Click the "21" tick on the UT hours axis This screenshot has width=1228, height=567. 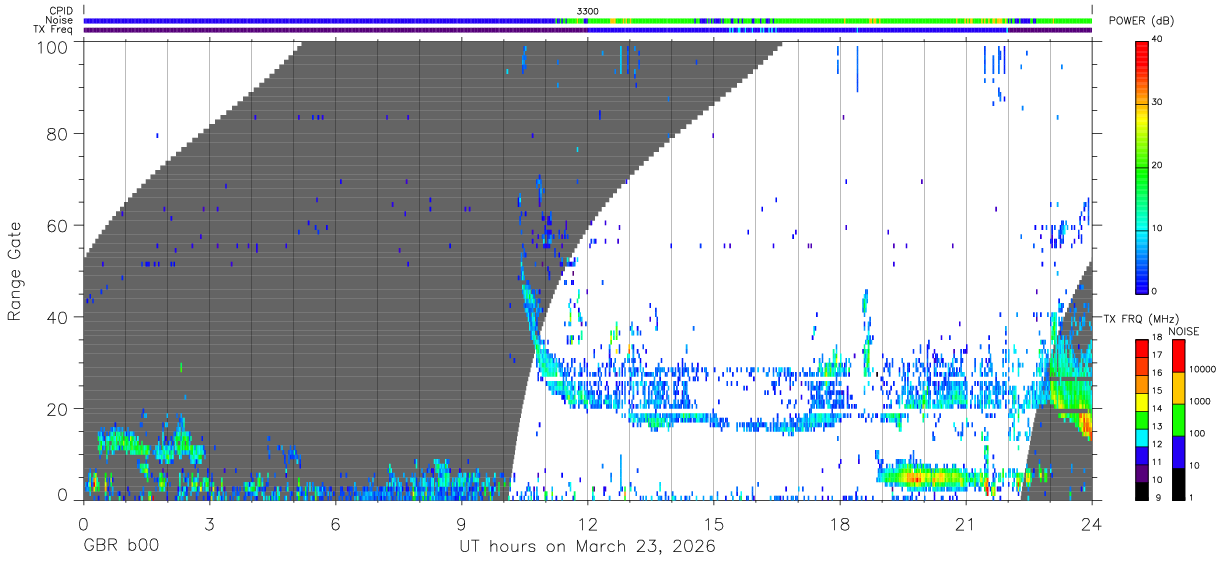pos(966,522)
